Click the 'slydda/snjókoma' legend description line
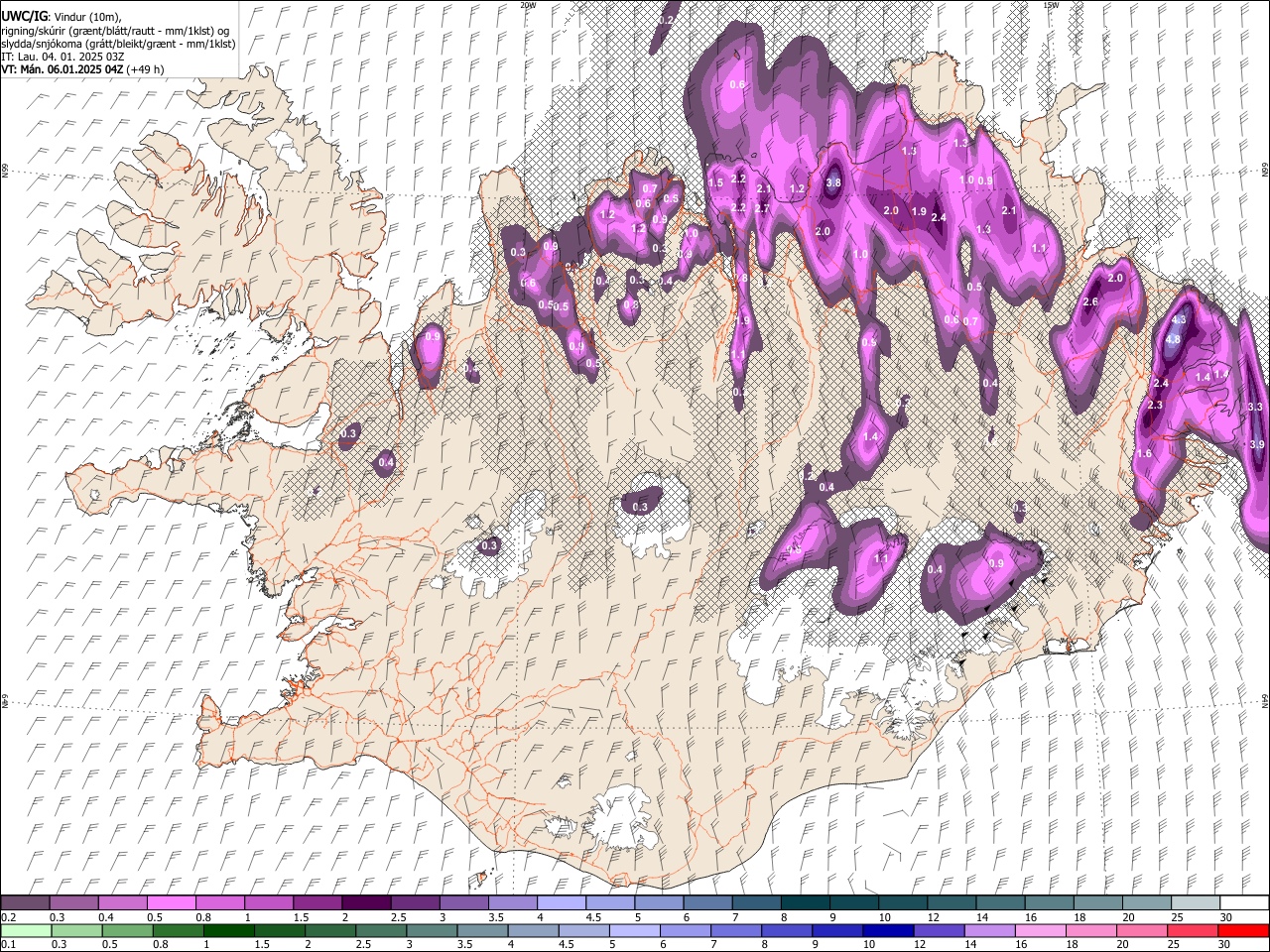 click(118, 44)
